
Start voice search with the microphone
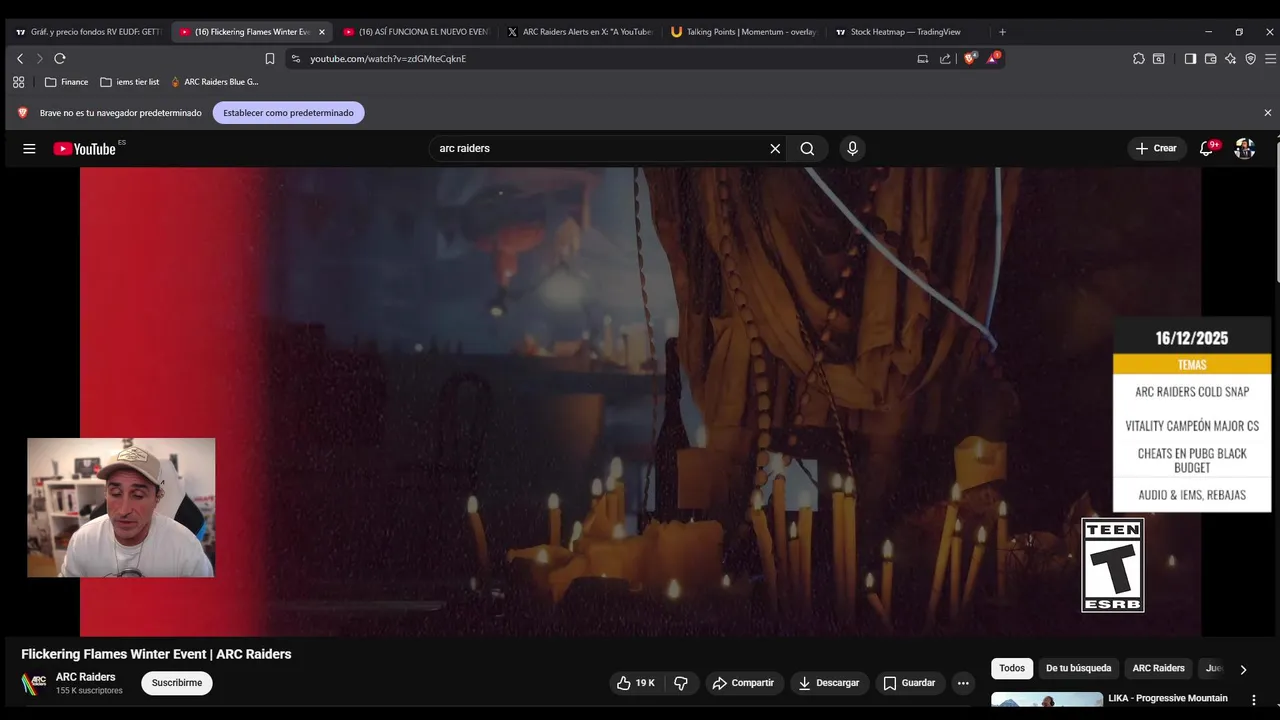click(x=852, y=148)
